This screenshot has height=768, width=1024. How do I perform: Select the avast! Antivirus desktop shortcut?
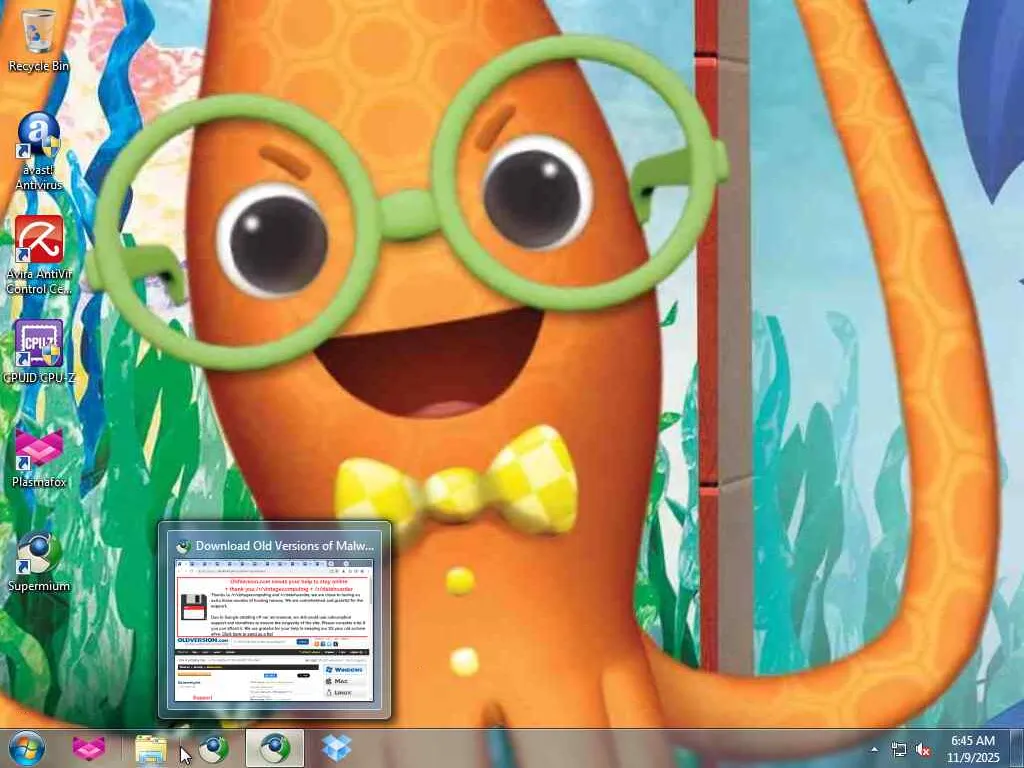click(39, 150)
